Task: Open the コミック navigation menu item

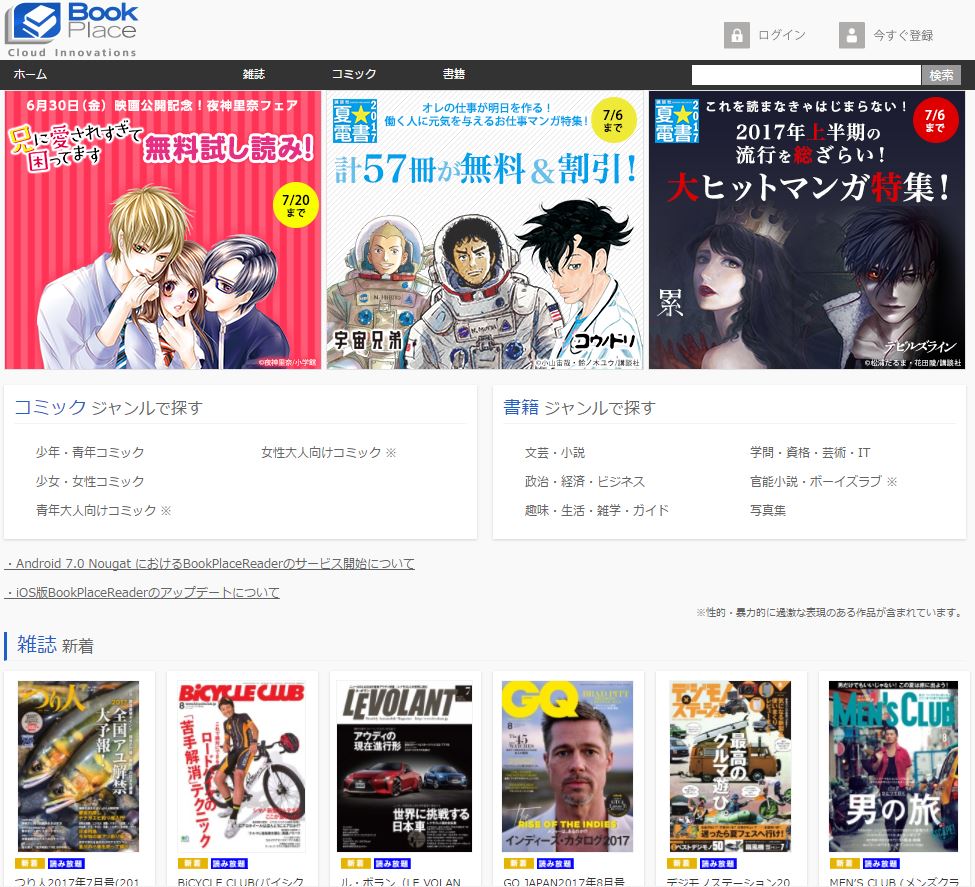Action: [x=354, y=74]
